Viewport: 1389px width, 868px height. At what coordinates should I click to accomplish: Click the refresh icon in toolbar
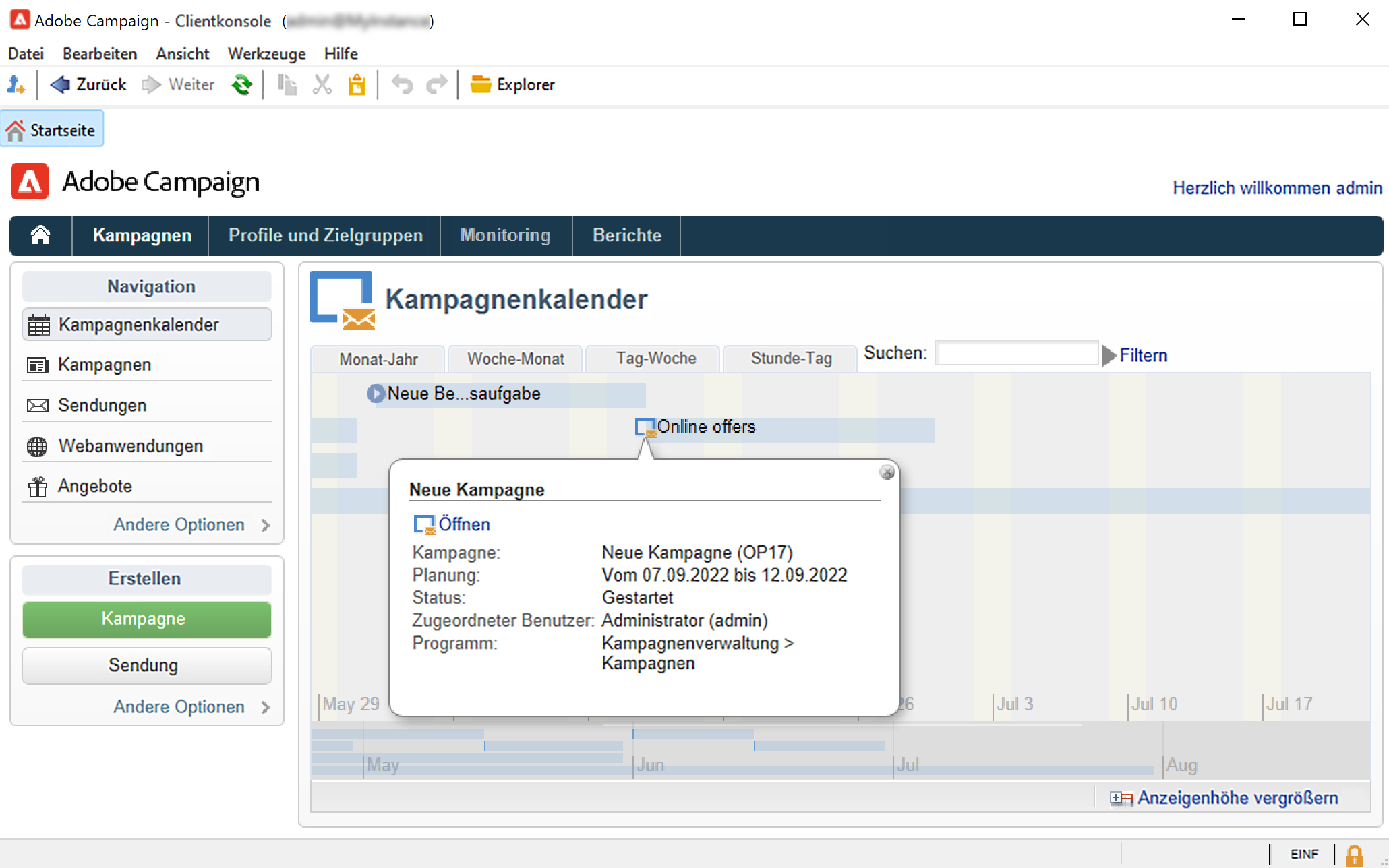241,85
